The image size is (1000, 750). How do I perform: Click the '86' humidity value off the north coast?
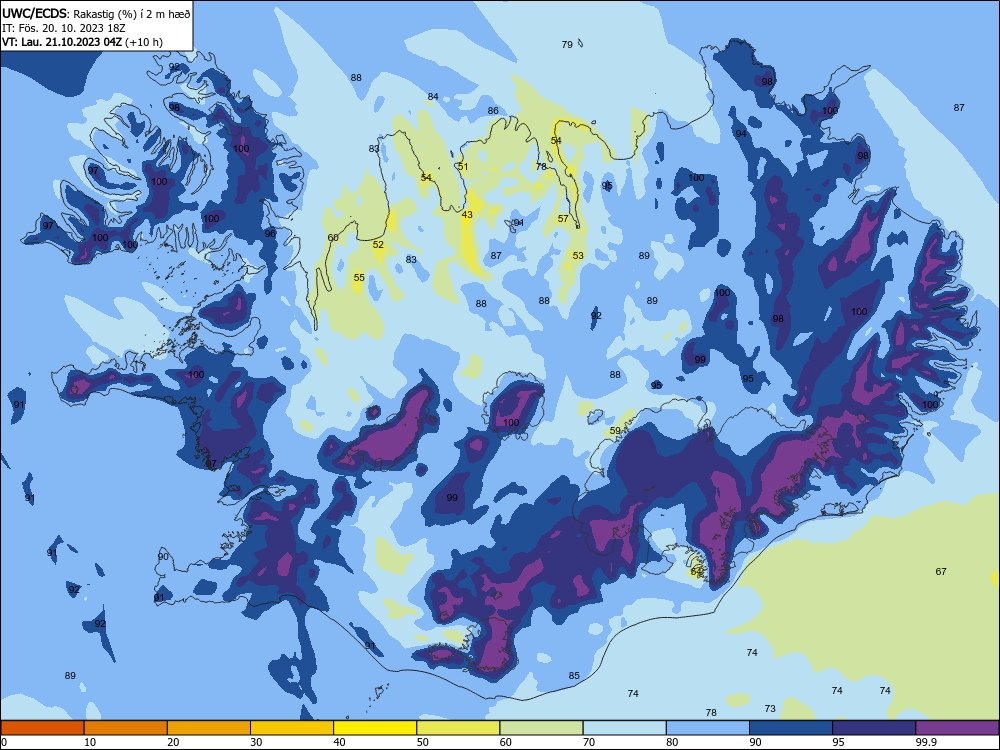493,110
